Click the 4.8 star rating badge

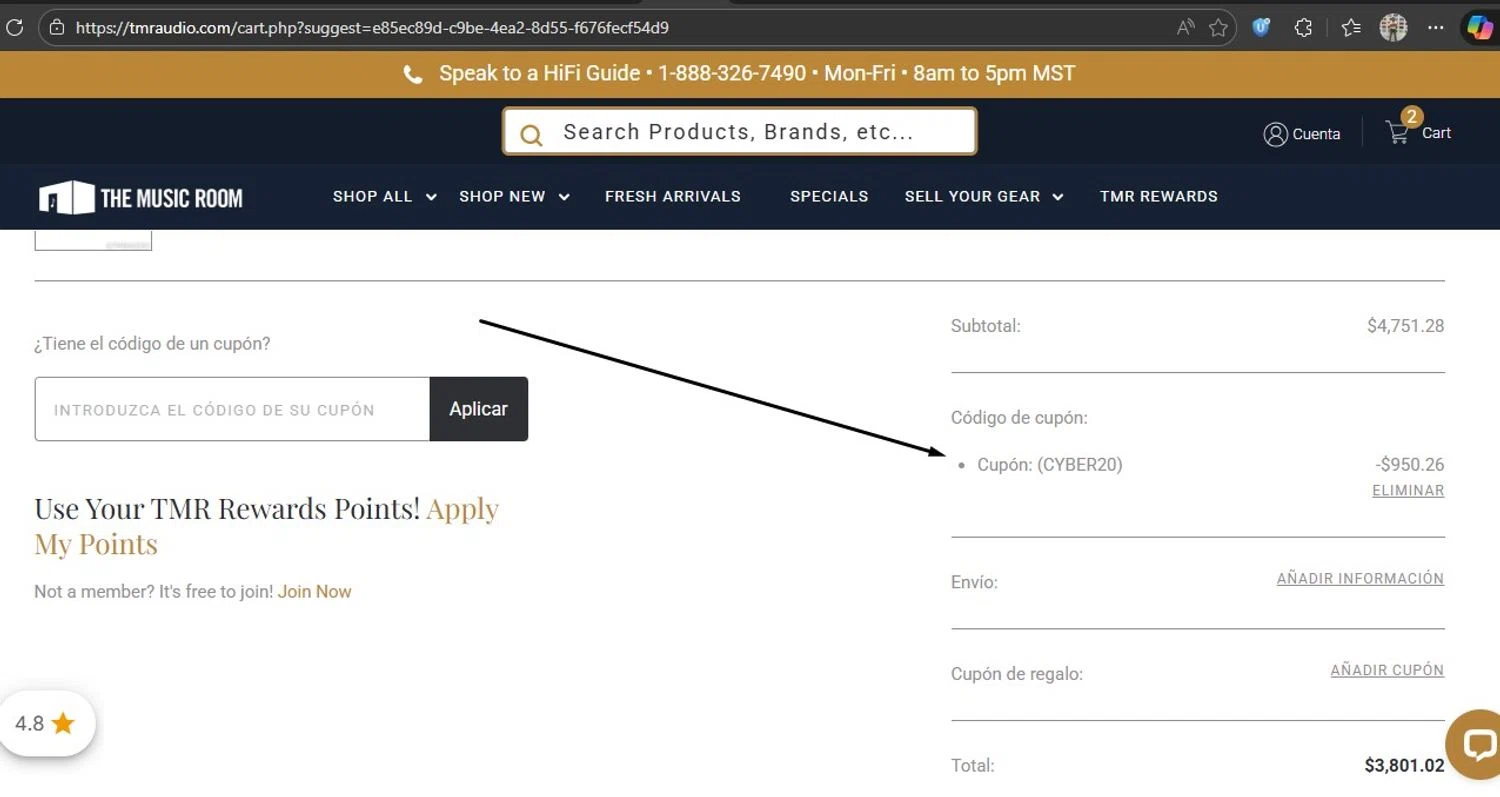click(46, 724)
